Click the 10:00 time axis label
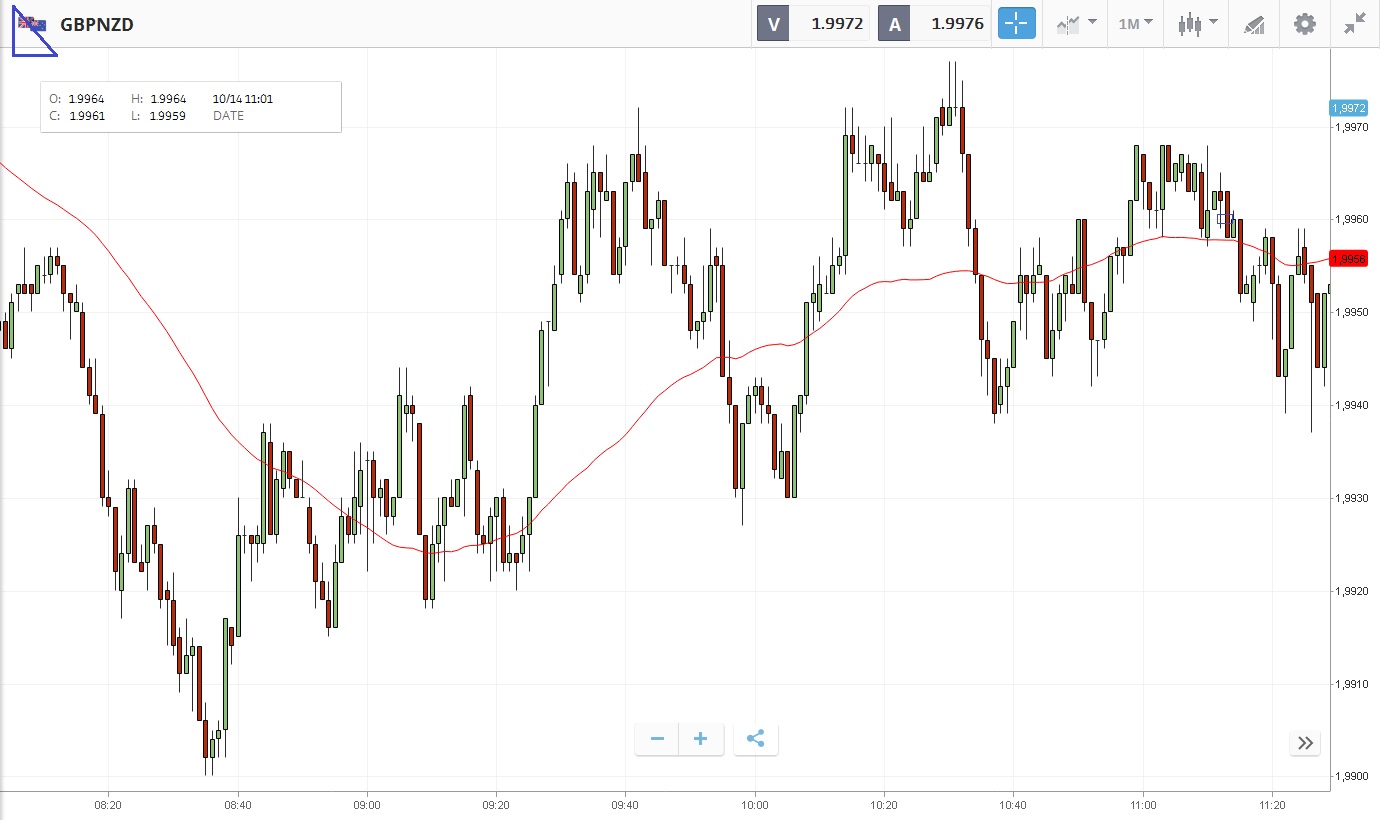This screenshot has width=1380, height=820. [755, 804]
